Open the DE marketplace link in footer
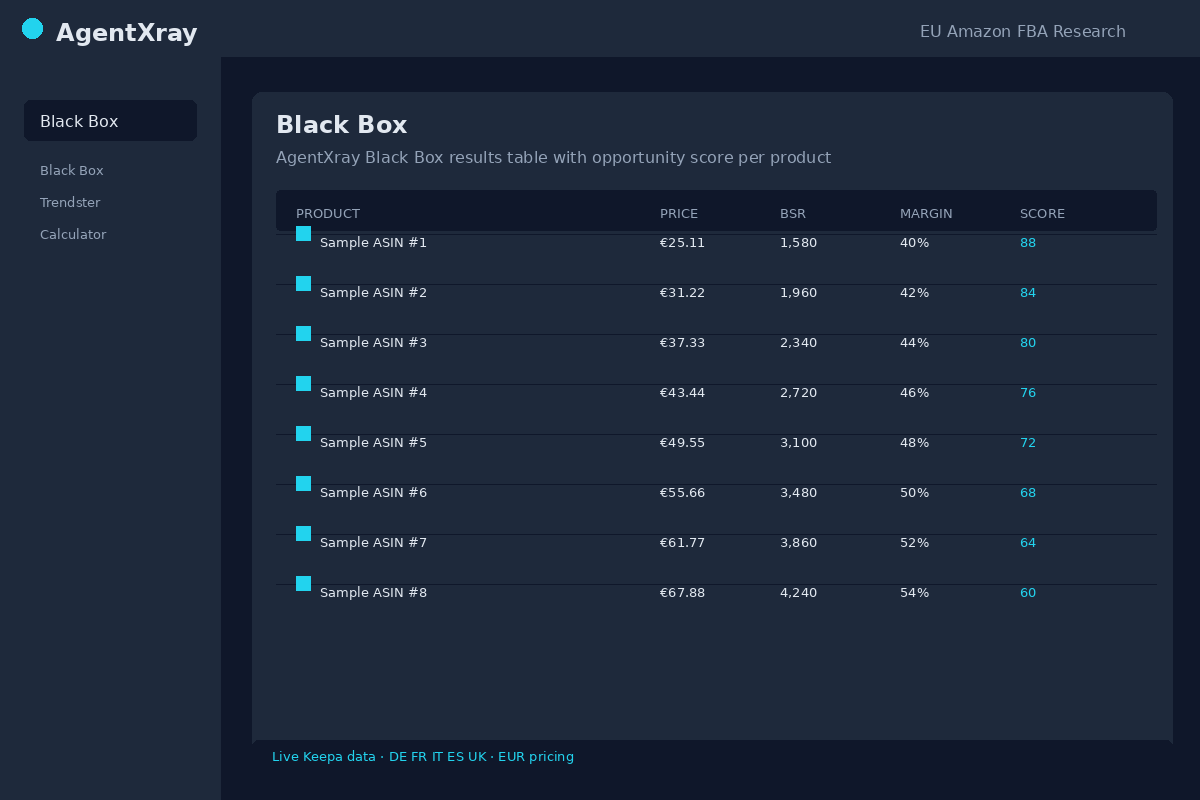Image resolution: width=1200 pixels, height=800 pixels. click(396, 757)
